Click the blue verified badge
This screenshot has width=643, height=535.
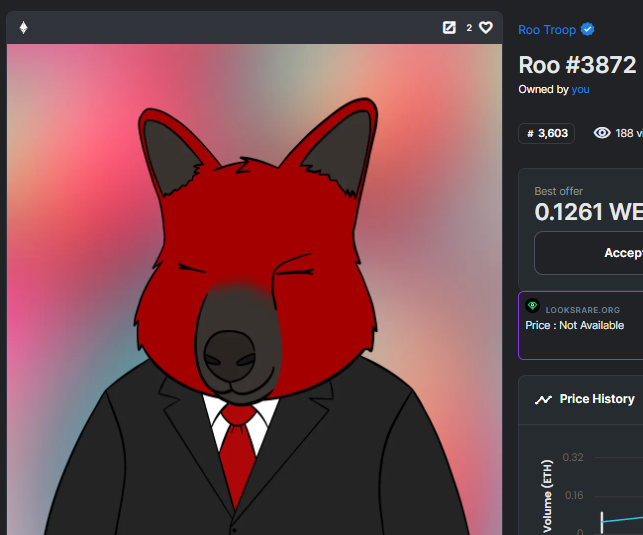coord(588,29)
